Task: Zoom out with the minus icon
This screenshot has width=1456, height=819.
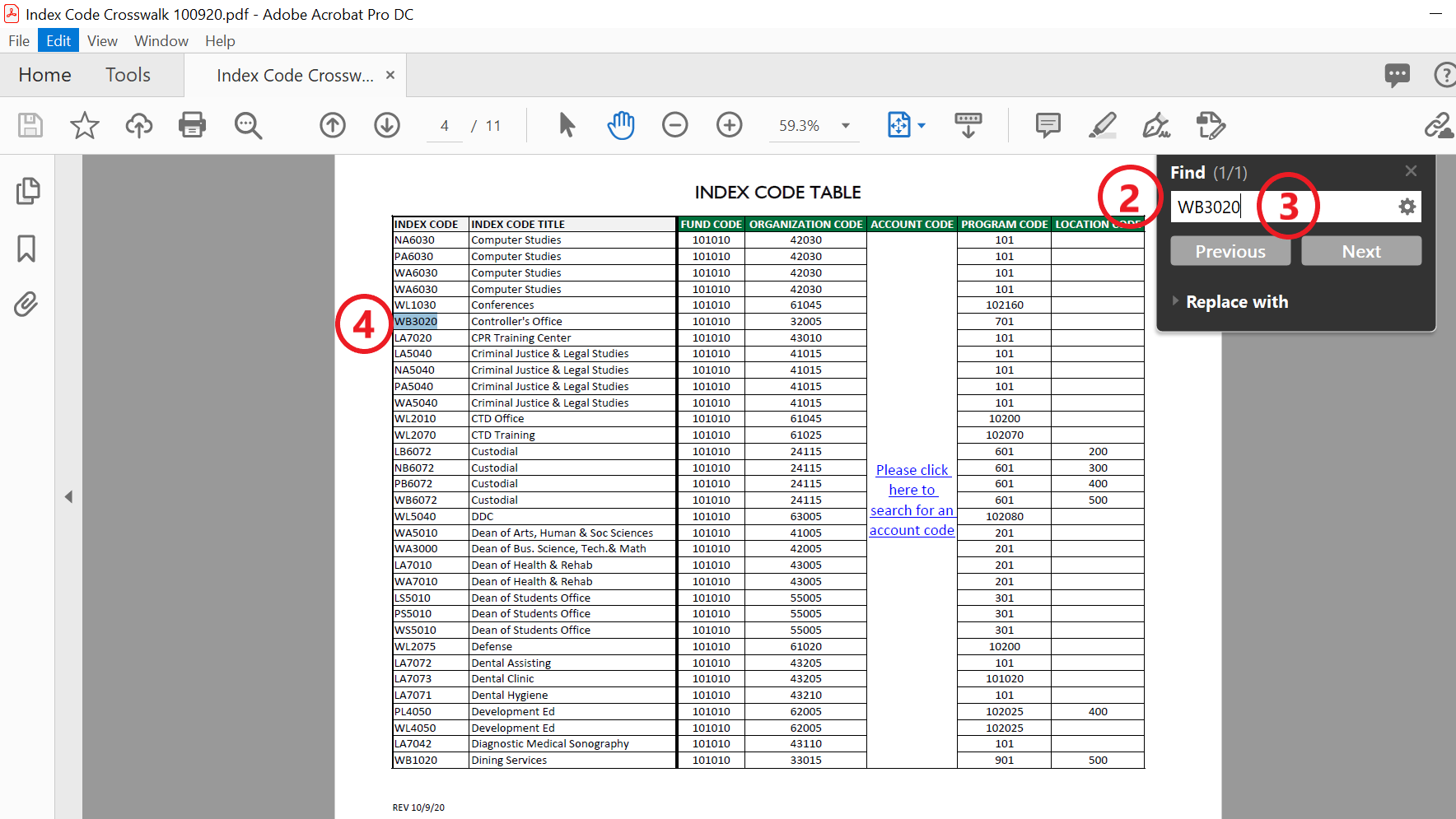Action: tap(675, 125)
